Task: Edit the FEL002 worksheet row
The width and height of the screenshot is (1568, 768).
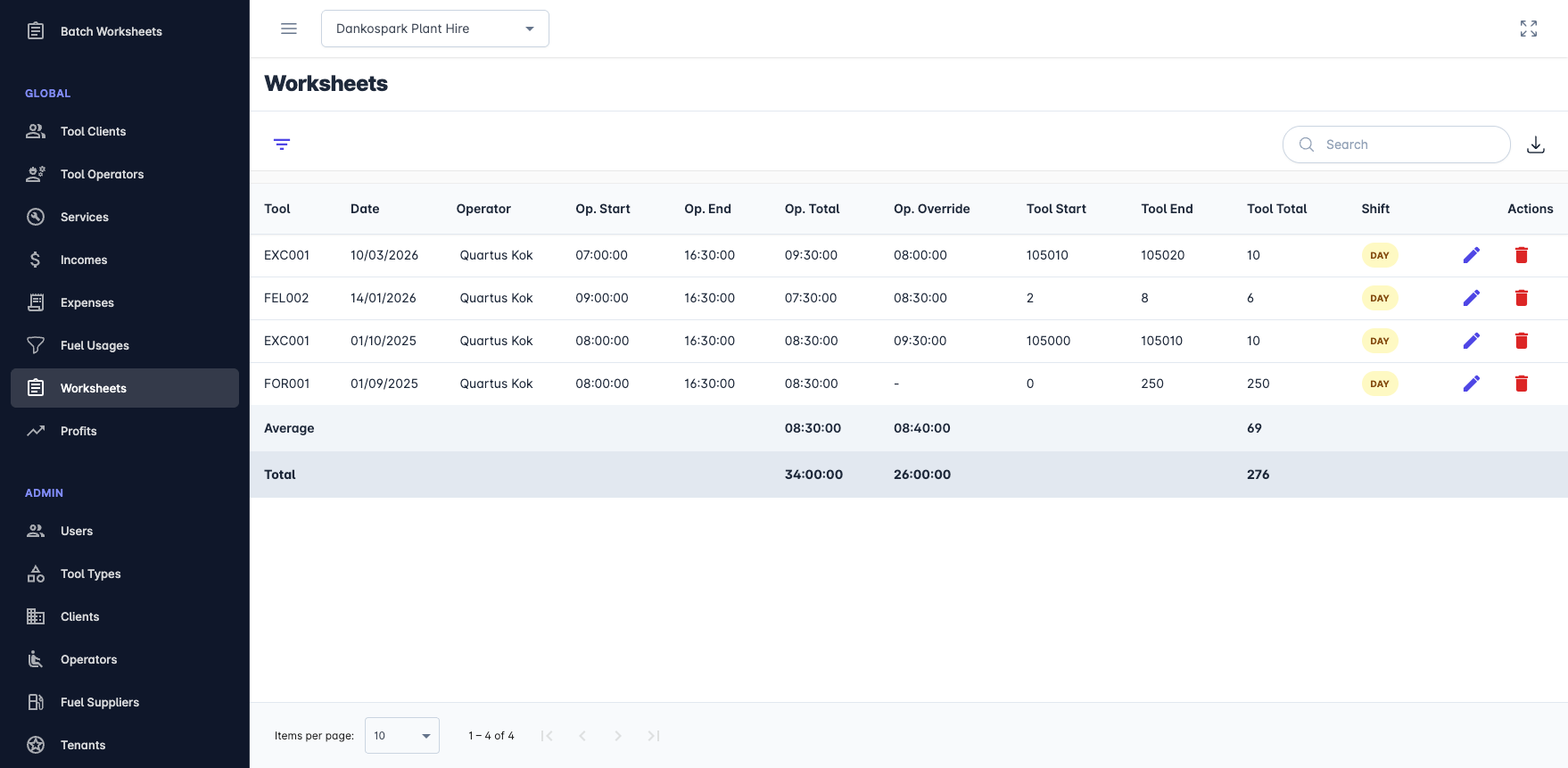Action: (x=1472, y=298)
